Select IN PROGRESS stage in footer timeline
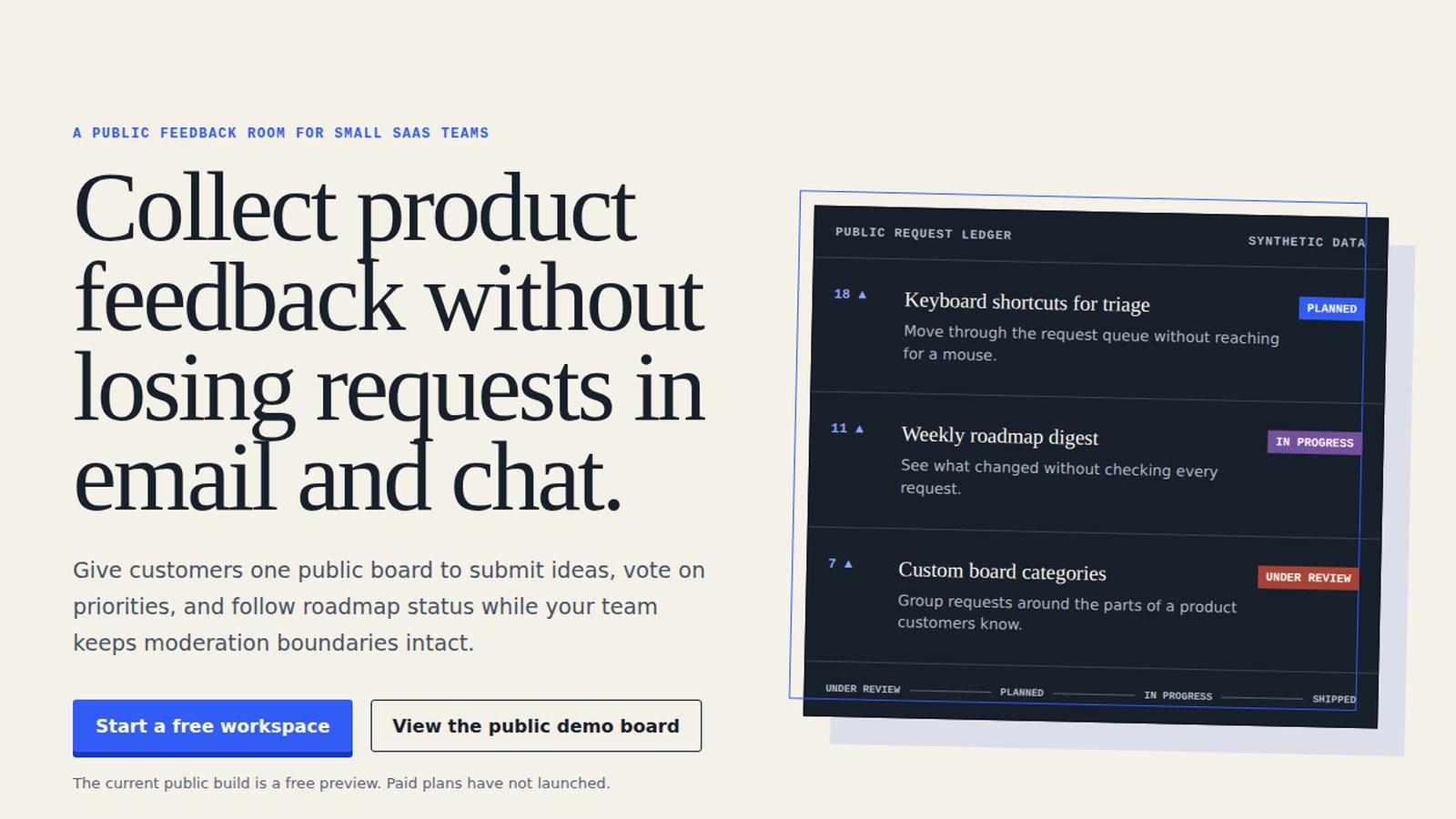The height and width of the screenshot is (819, 1456). [x=1178, y=695]
